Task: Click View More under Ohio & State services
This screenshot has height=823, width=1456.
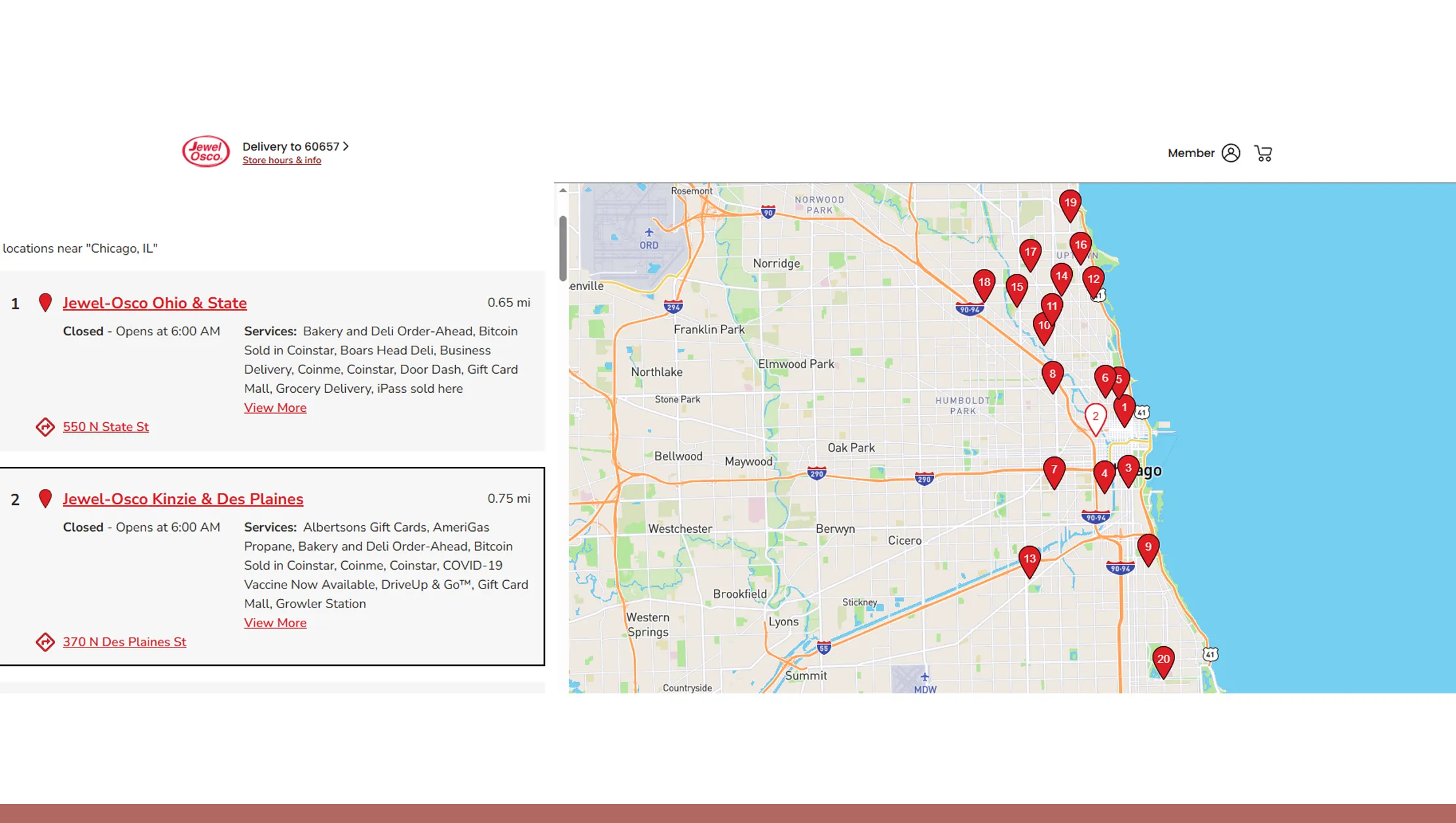Action: click(x=275, y=407)
